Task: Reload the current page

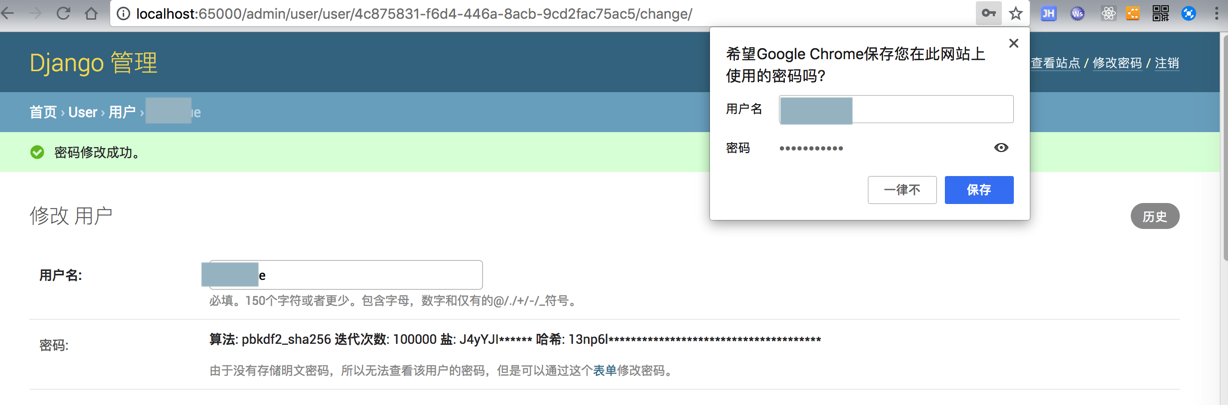Action: (x=63, y=14)
